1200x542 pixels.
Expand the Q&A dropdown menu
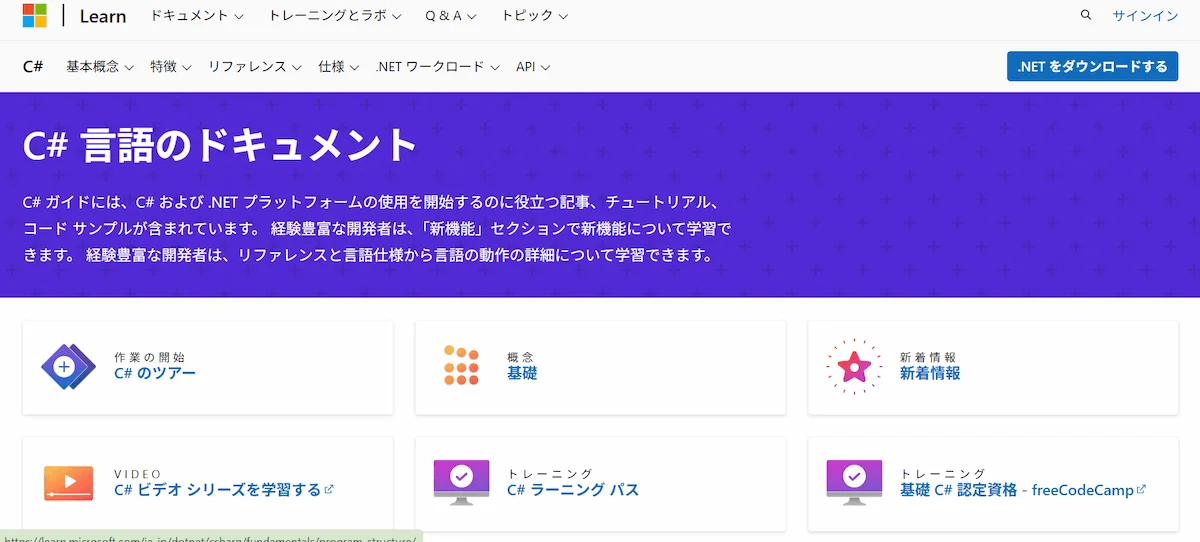point(450,16)
